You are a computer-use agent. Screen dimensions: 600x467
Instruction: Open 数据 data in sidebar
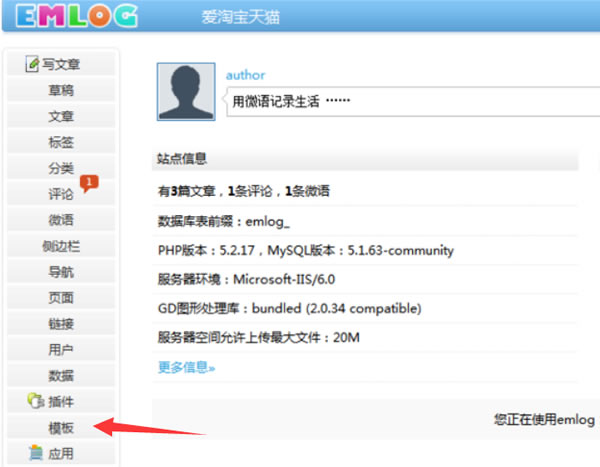coord(61,376)
